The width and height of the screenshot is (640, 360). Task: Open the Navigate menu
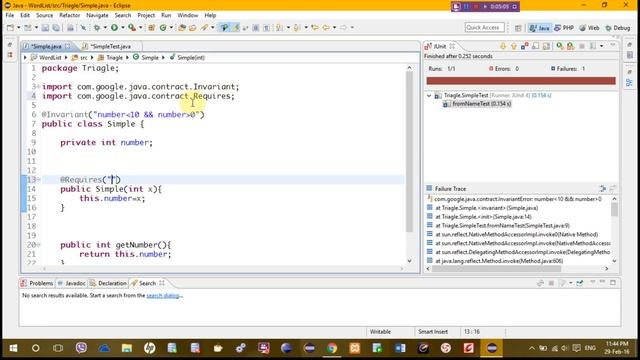[97, 15]
